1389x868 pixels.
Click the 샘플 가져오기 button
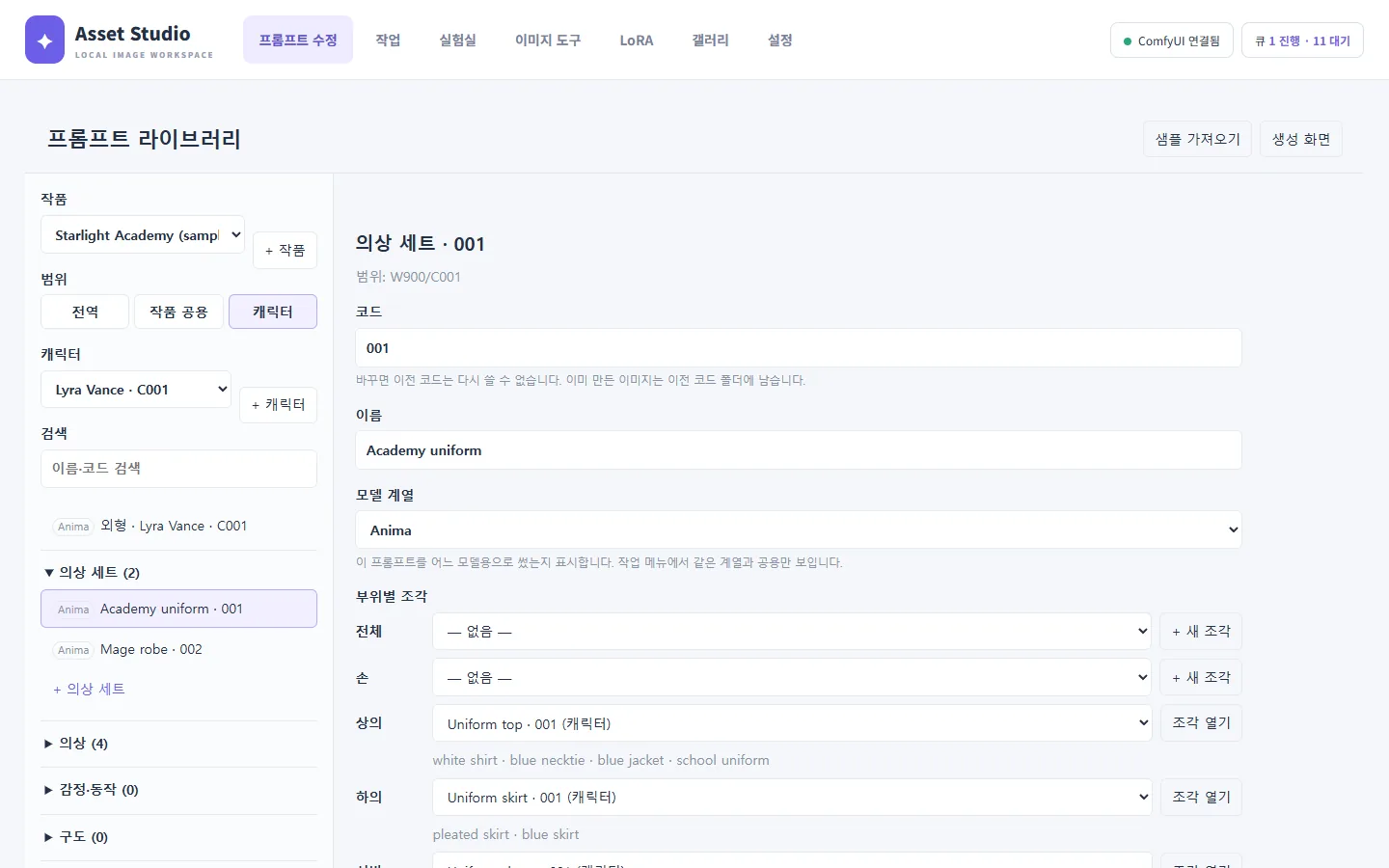click(1198, 139)
